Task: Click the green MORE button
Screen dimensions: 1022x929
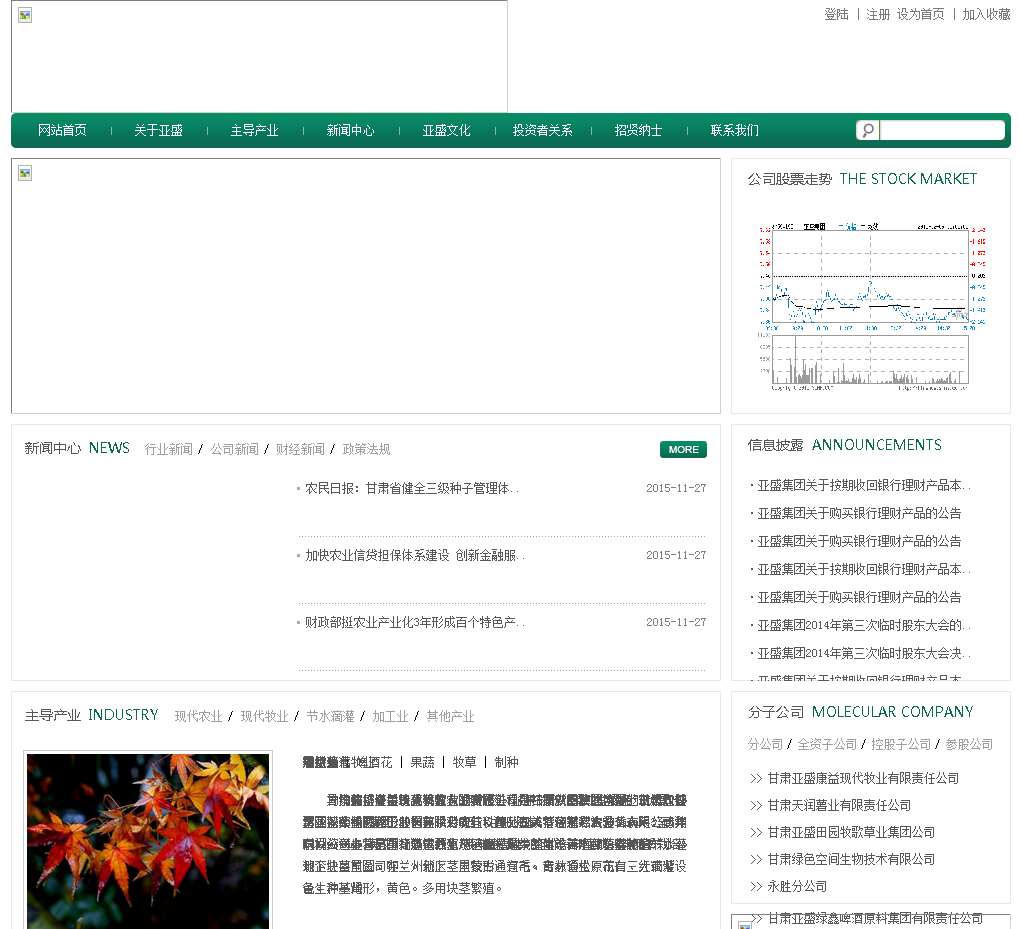Action: coord(683,449)
